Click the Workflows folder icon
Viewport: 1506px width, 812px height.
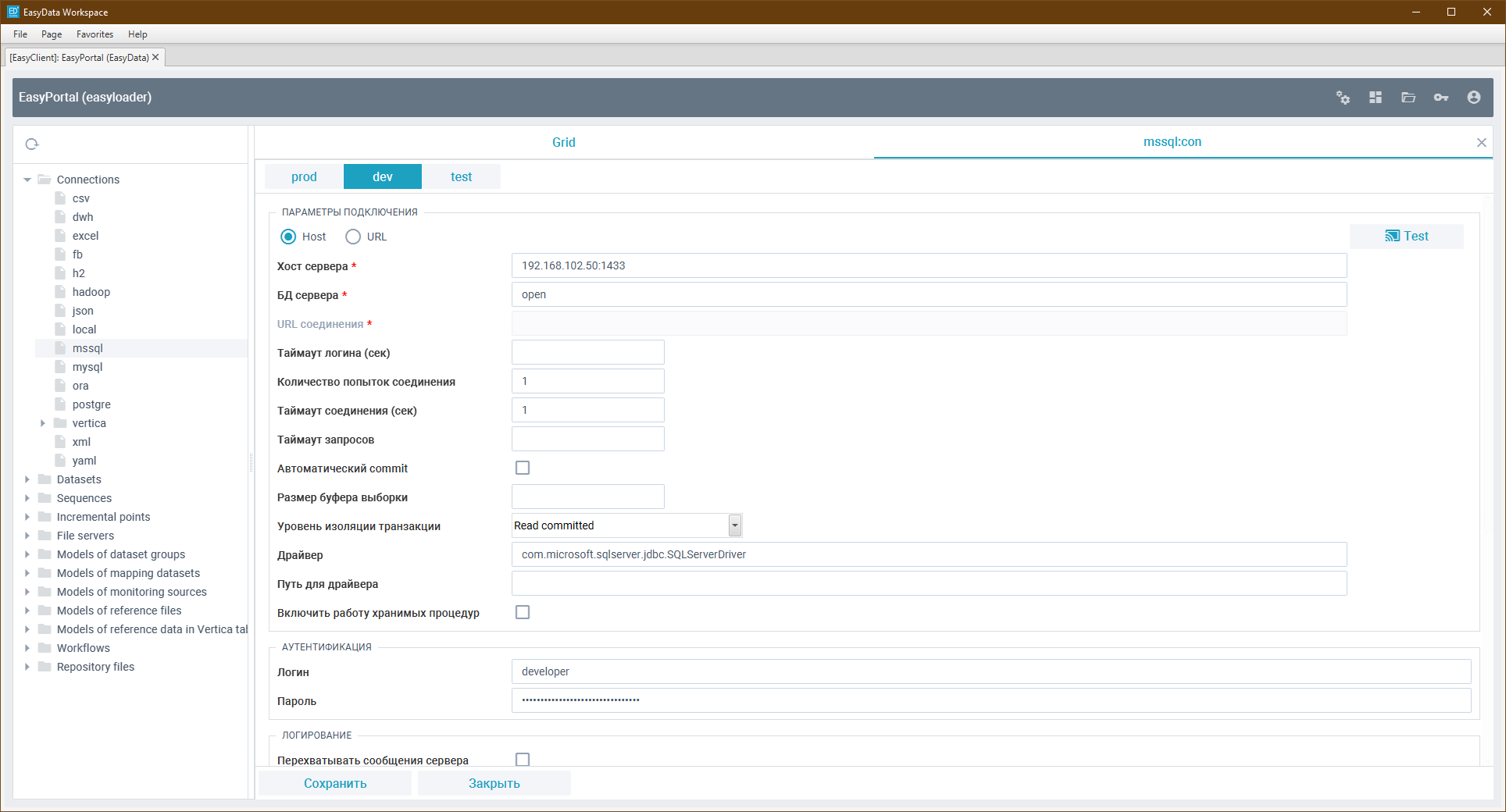pyautogui.click(x=45, y=648)
